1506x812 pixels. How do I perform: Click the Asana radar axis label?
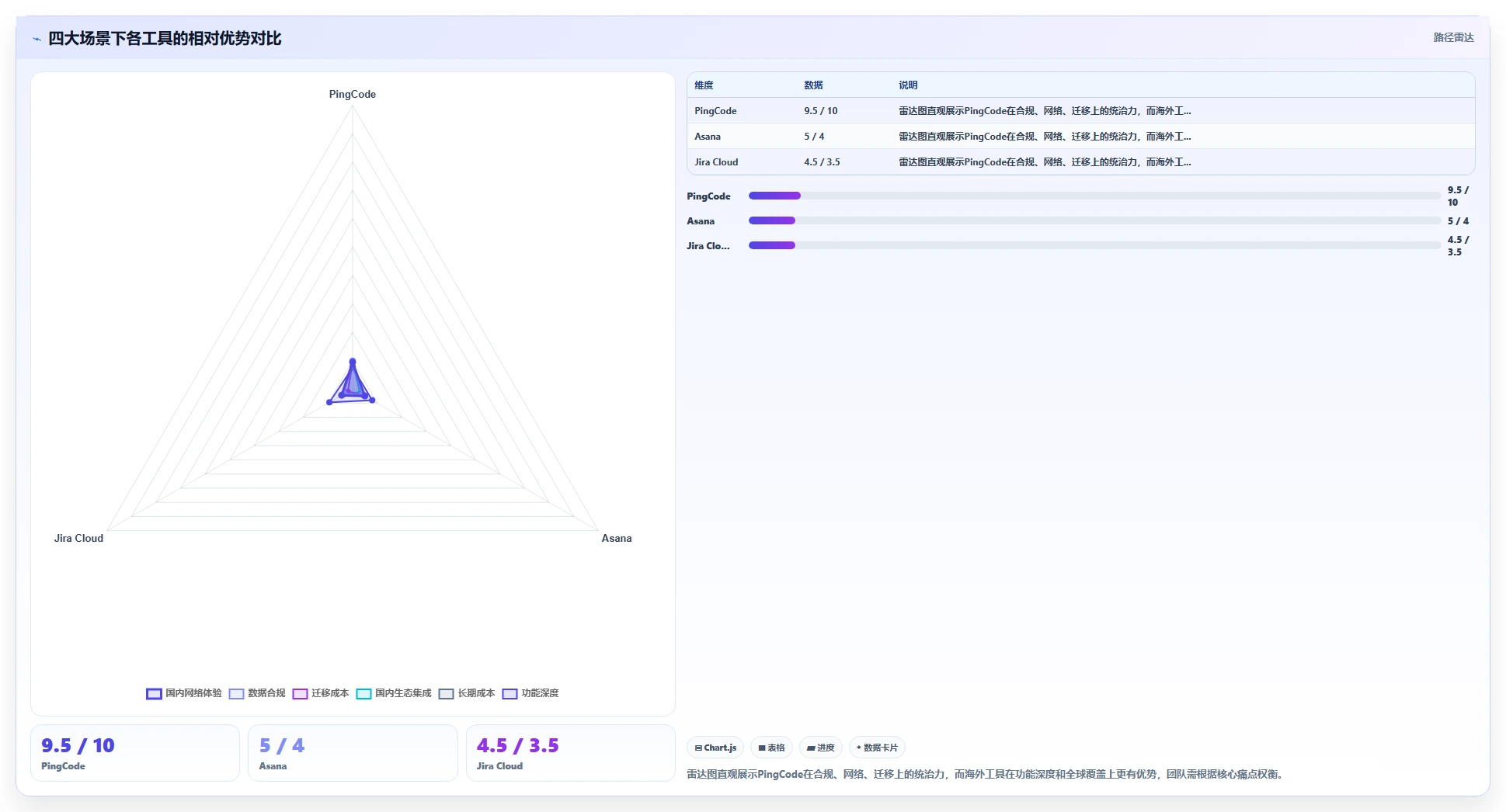point(617,538)
